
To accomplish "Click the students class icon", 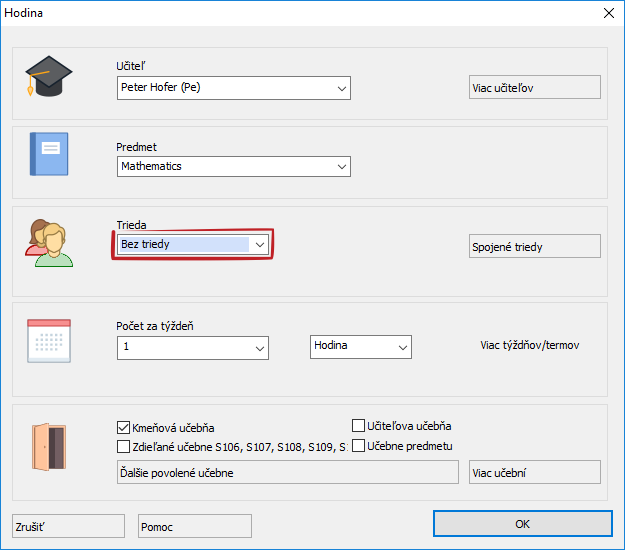I will [x=49, y=243].
